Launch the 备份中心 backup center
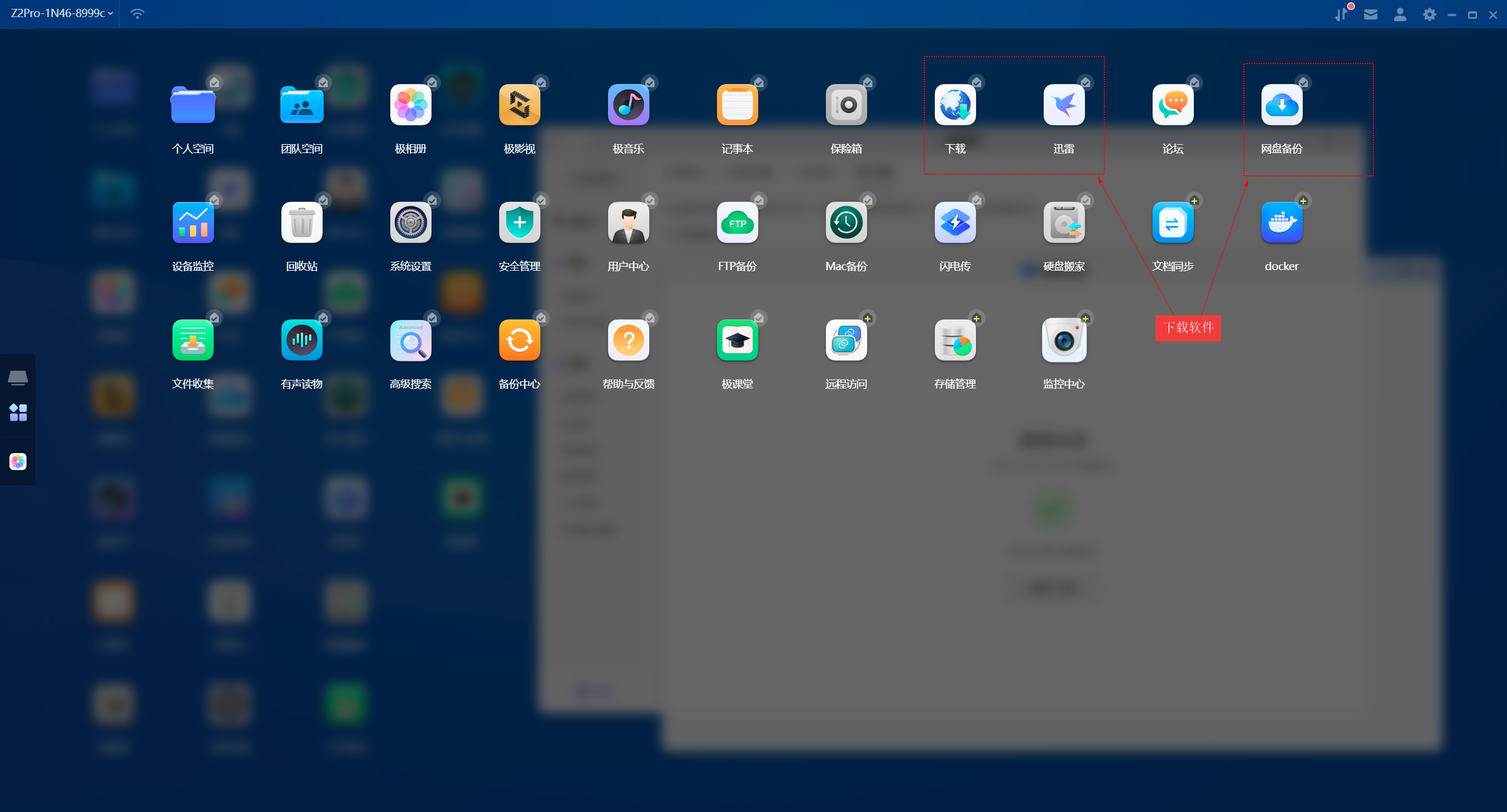 (x=519, y=341)
